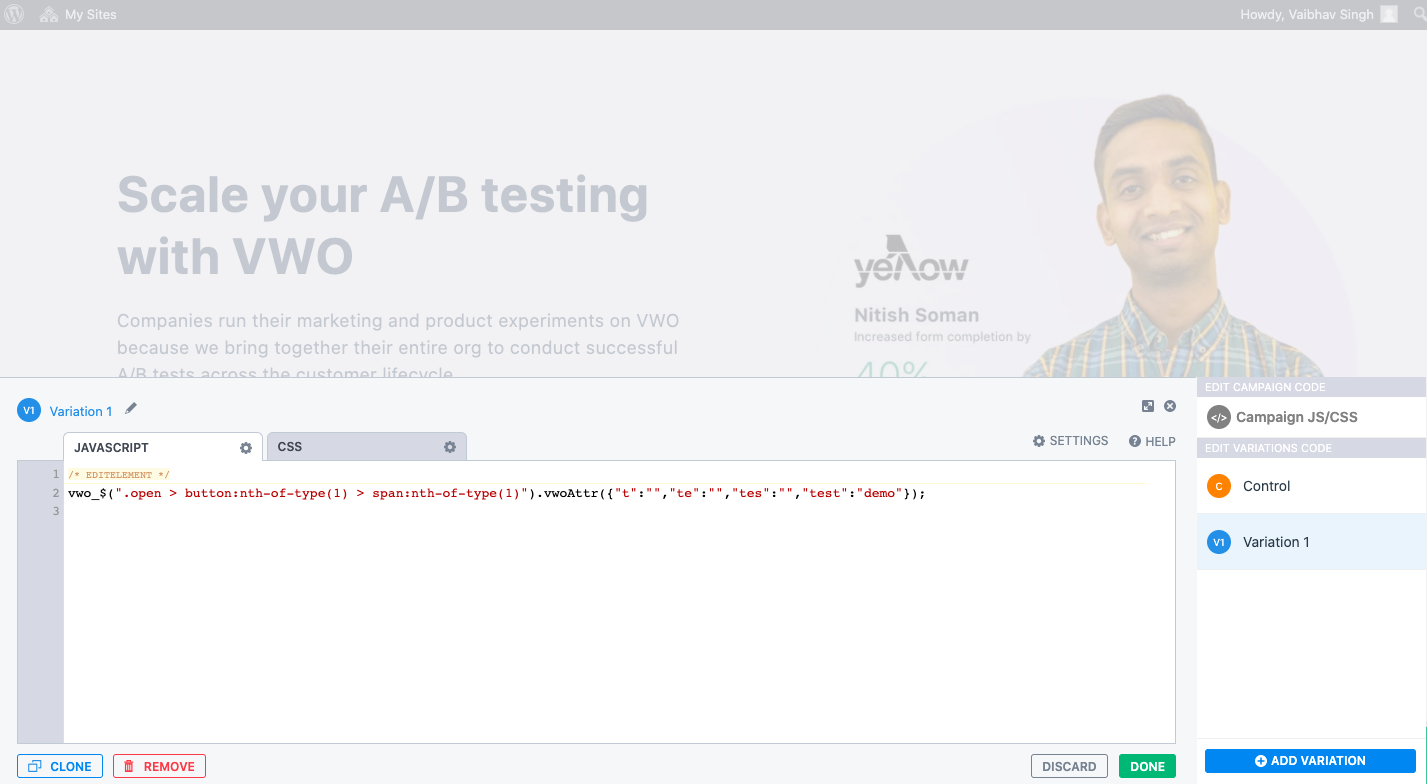Open CSS tab gear settings
The width and height of the screenshot is (1427, 784).
coord(450,447)
